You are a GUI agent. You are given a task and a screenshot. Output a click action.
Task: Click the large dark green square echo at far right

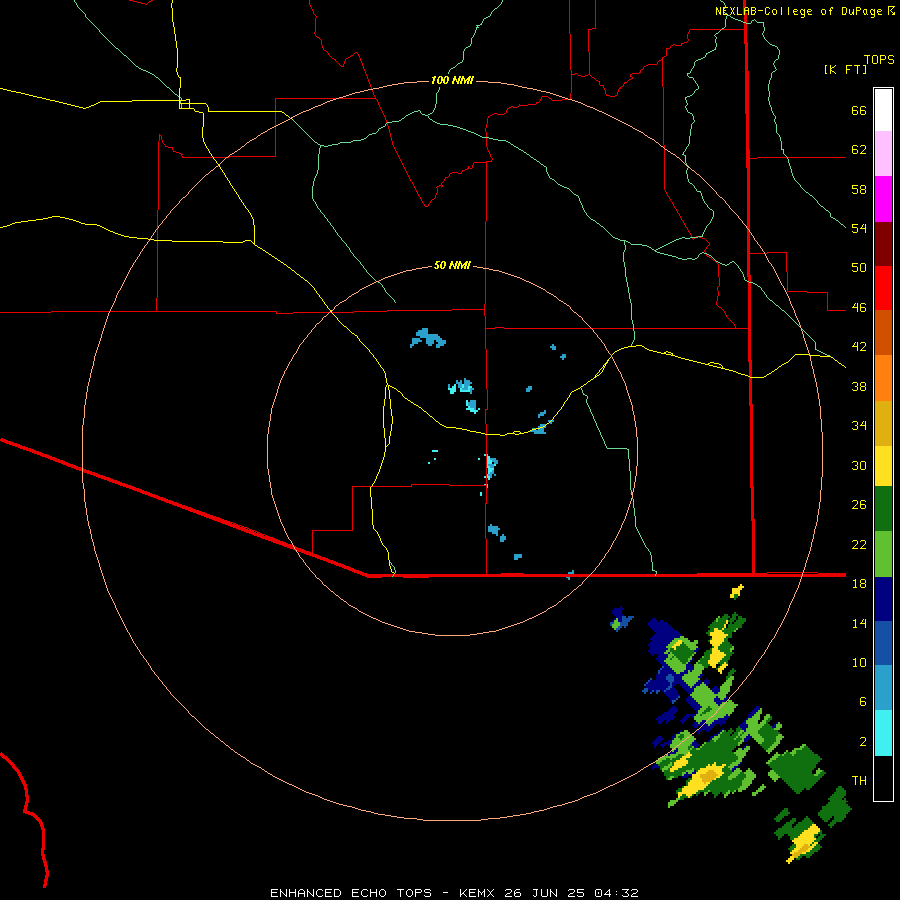click(796, 769)
